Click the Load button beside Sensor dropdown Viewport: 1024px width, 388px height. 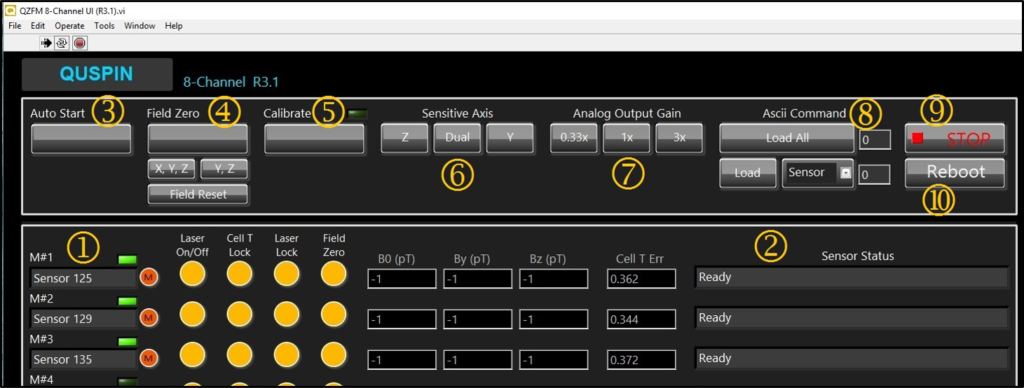(748, 173)
